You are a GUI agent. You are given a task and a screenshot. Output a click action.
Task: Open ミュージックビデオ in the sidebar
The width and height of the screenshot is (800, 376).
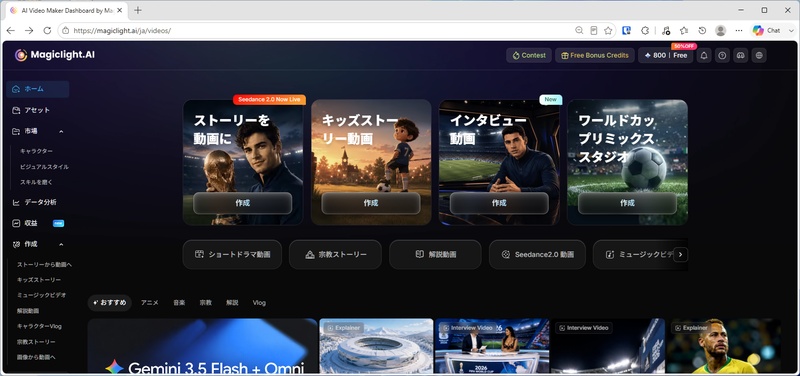41,295
